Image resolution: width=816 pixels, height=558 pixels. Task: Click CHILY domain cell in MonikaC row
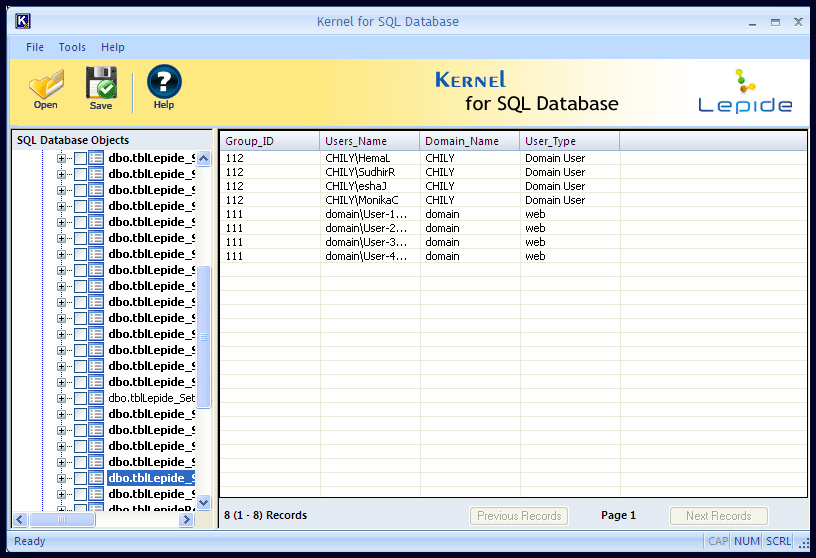click(x=469, y=200)
